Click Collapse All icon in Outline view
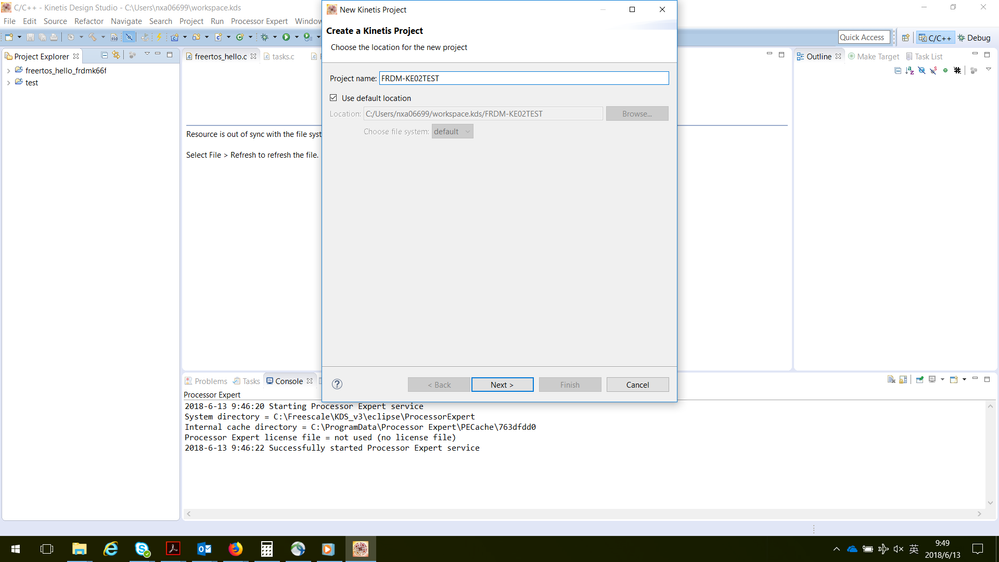 click(x=898, y=71)
